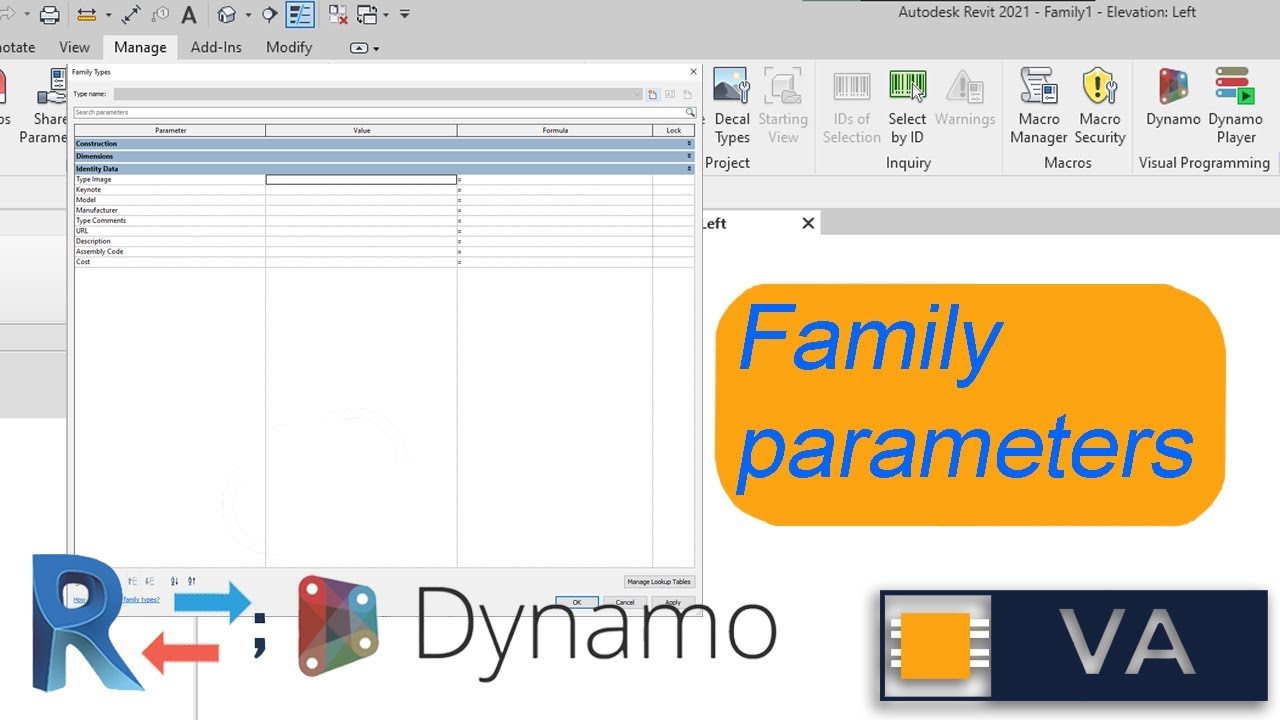Open the Type name dropdown
The height and width of the screenshot is (720, 1280).
click(x=637, y=94)
